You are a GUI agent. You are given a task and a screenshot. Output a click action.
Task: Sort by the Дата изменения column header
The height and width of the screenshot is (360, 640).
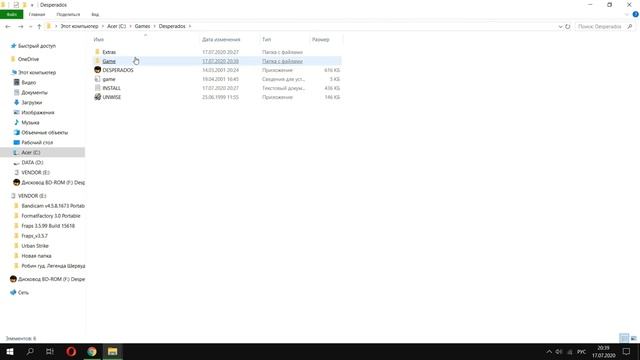[x=221, y=40]
